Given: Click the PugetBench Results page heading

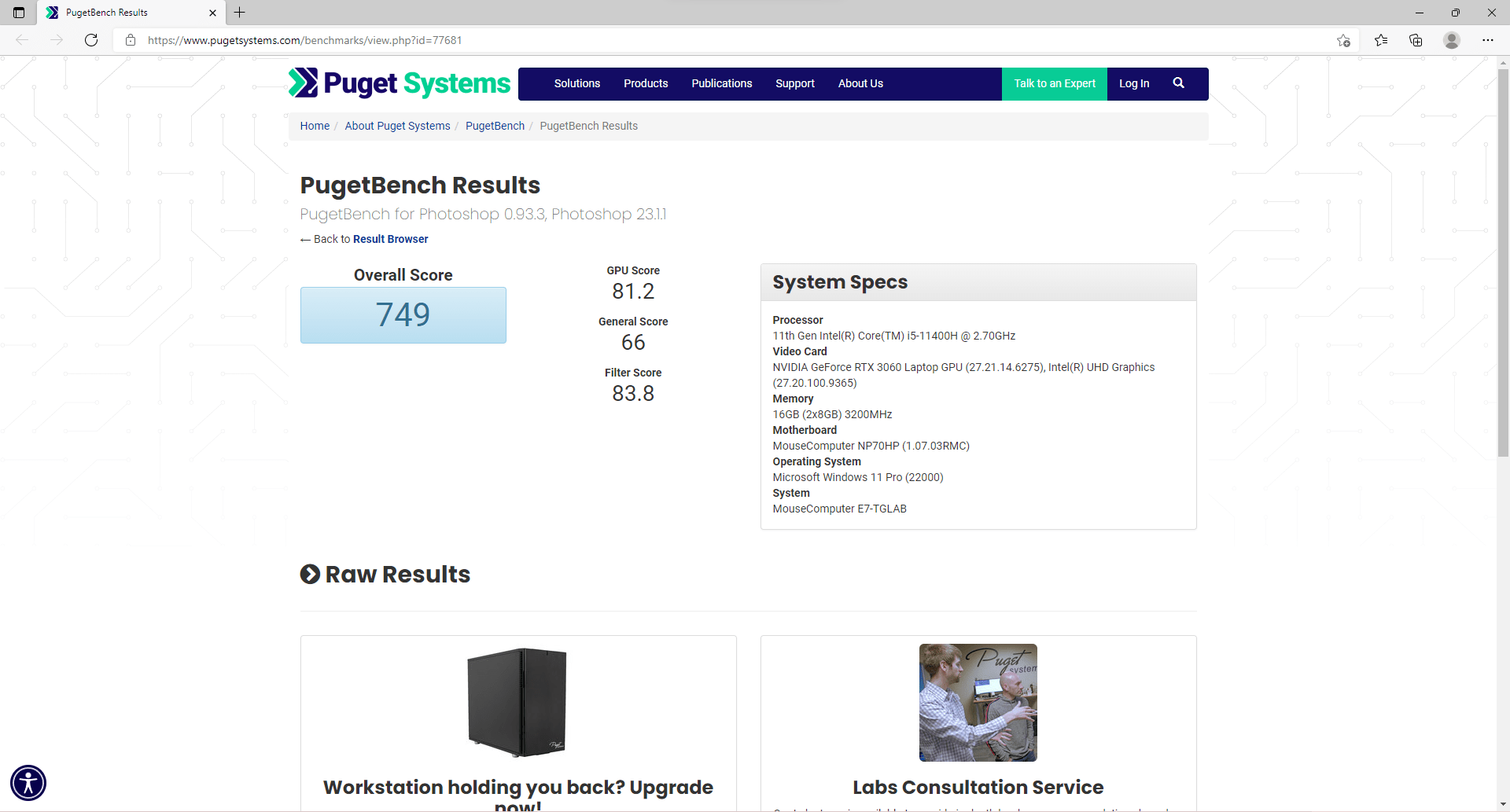Looking at the screenshot, I should click(x=420, y=186).
